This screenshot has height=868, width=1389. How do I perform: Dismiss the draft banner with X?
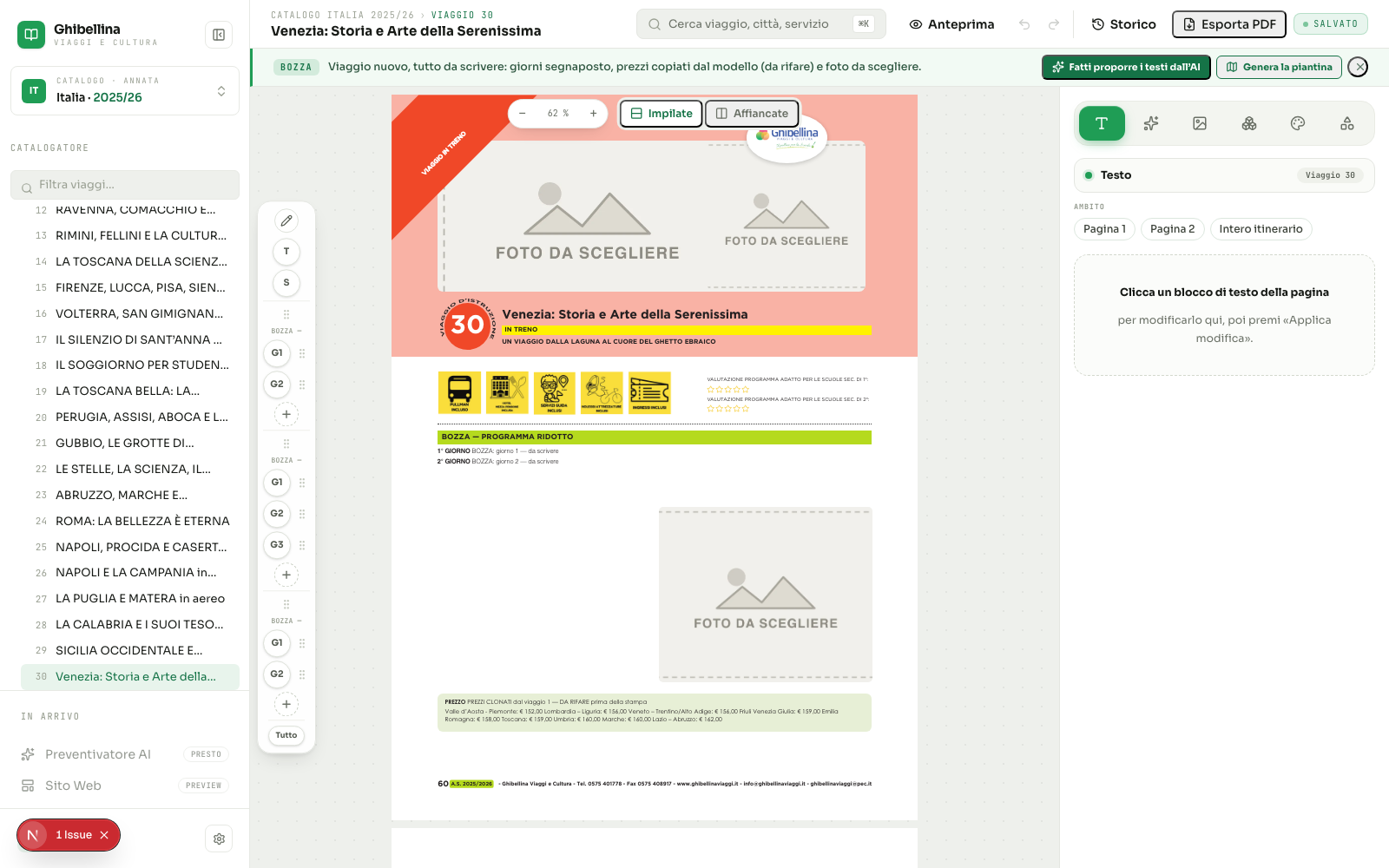(x=1359, y=67)
